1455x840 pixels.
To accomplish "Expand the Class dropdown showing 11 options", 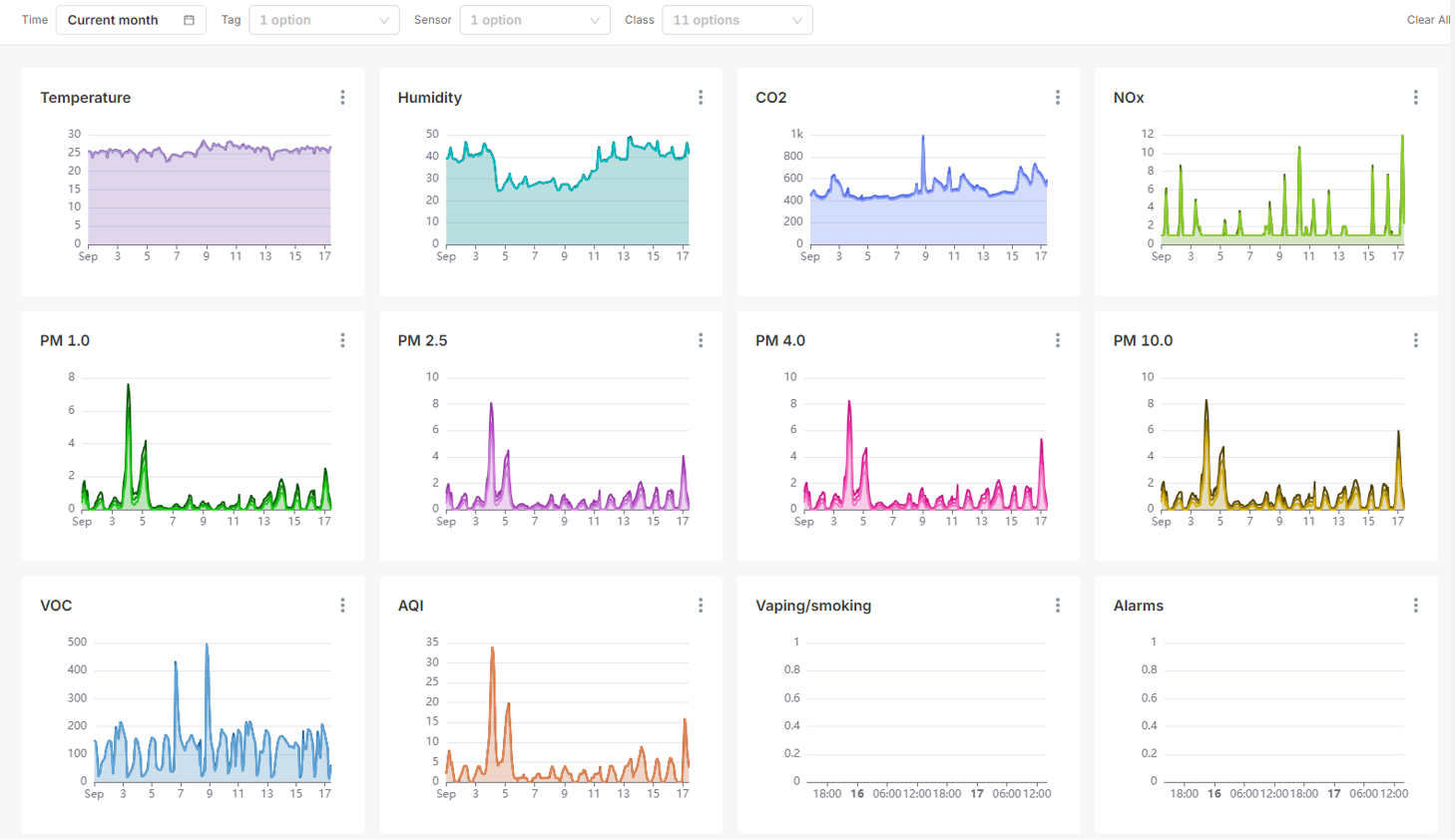I will click(x=737, y=20).
